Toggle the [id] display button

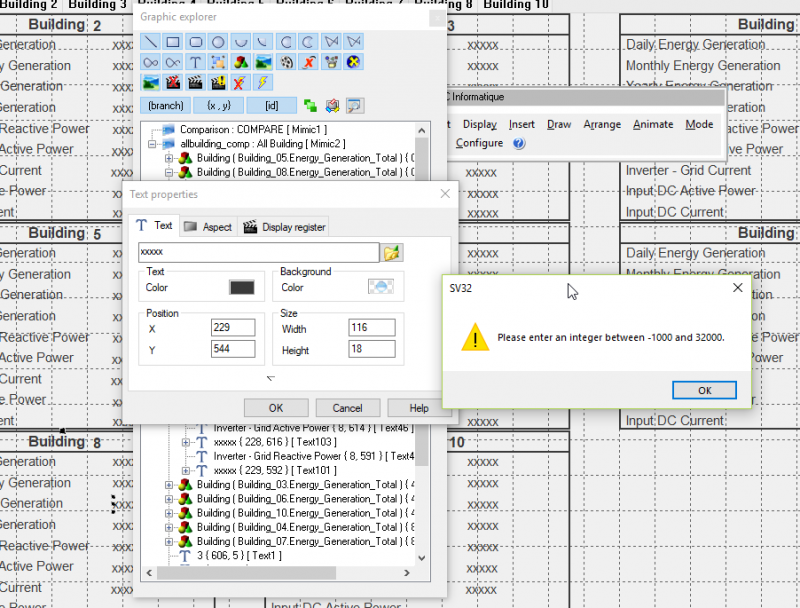click(x=271, y=106)
